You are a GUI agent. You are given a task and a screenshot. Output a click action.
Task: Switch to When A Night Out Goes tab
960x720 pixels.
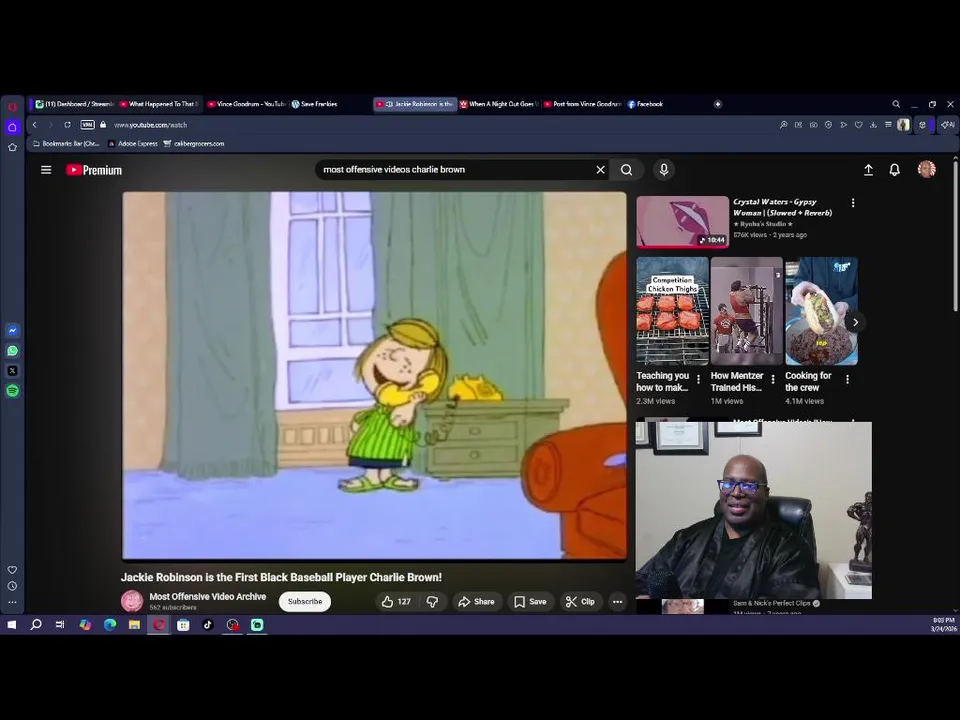(499, 104)
